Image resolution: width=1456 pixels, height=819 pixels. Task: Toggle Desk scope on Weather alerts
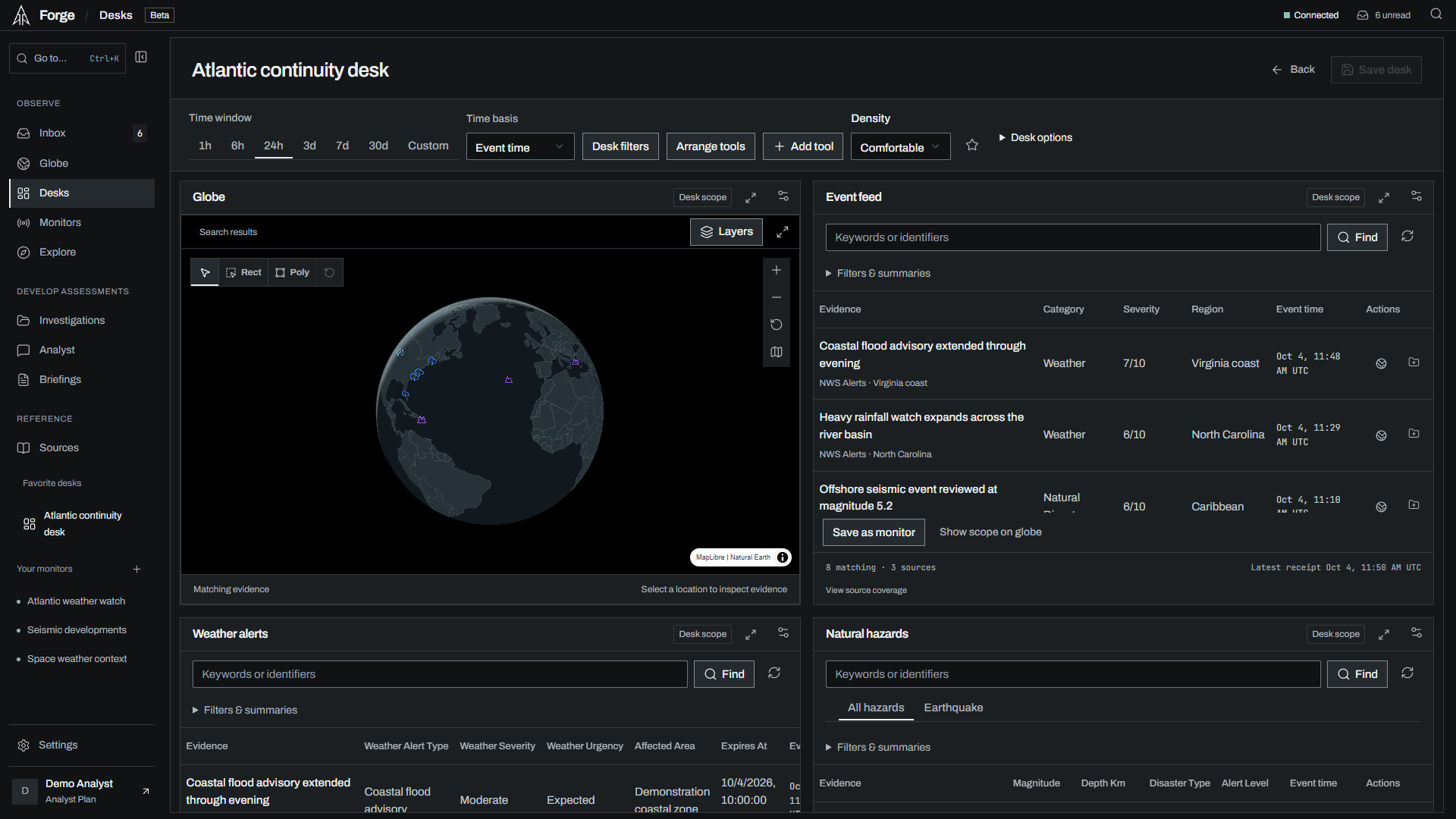point(702,634)
